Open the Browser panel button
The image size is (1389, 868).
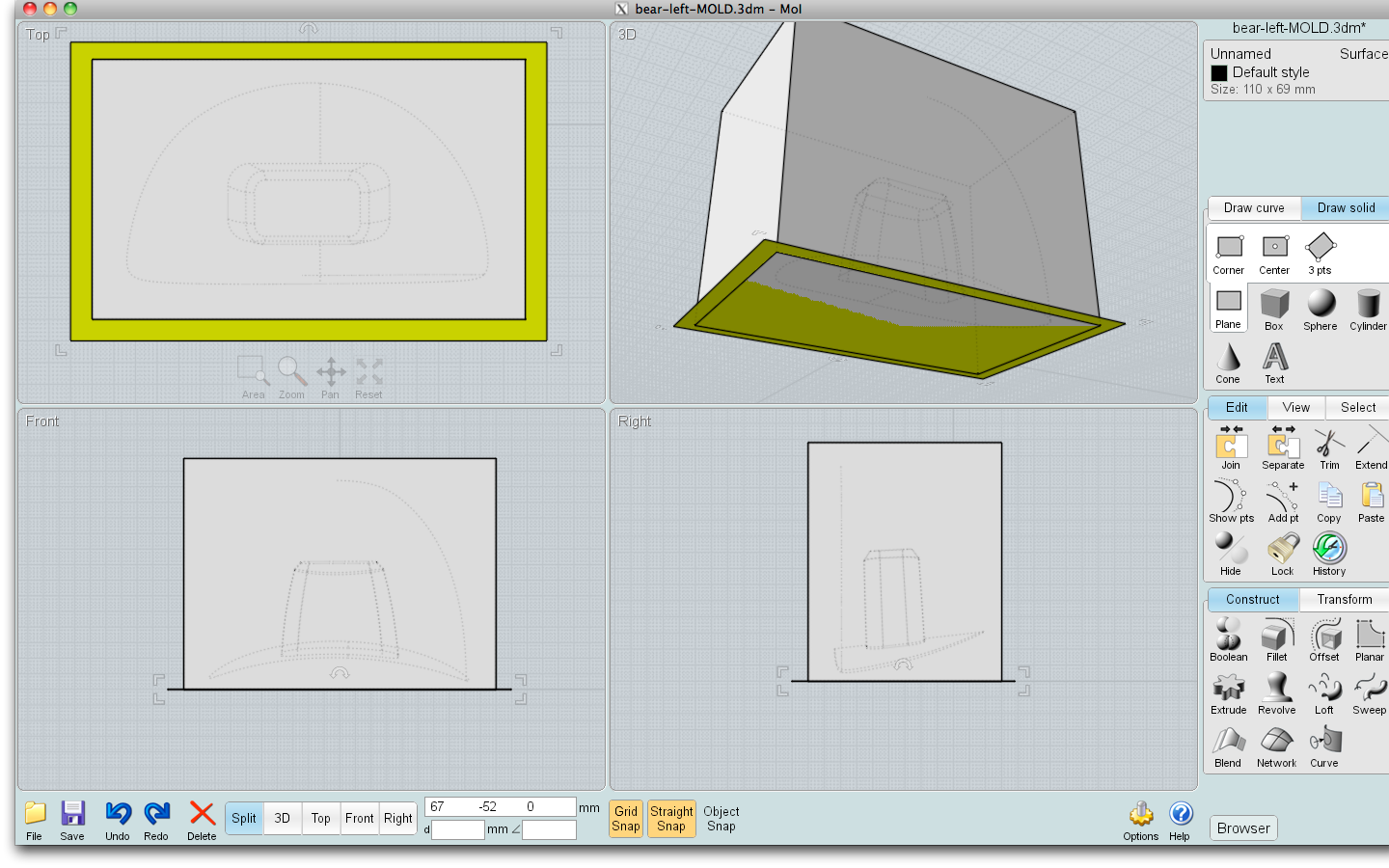(x=1243, y=828)
